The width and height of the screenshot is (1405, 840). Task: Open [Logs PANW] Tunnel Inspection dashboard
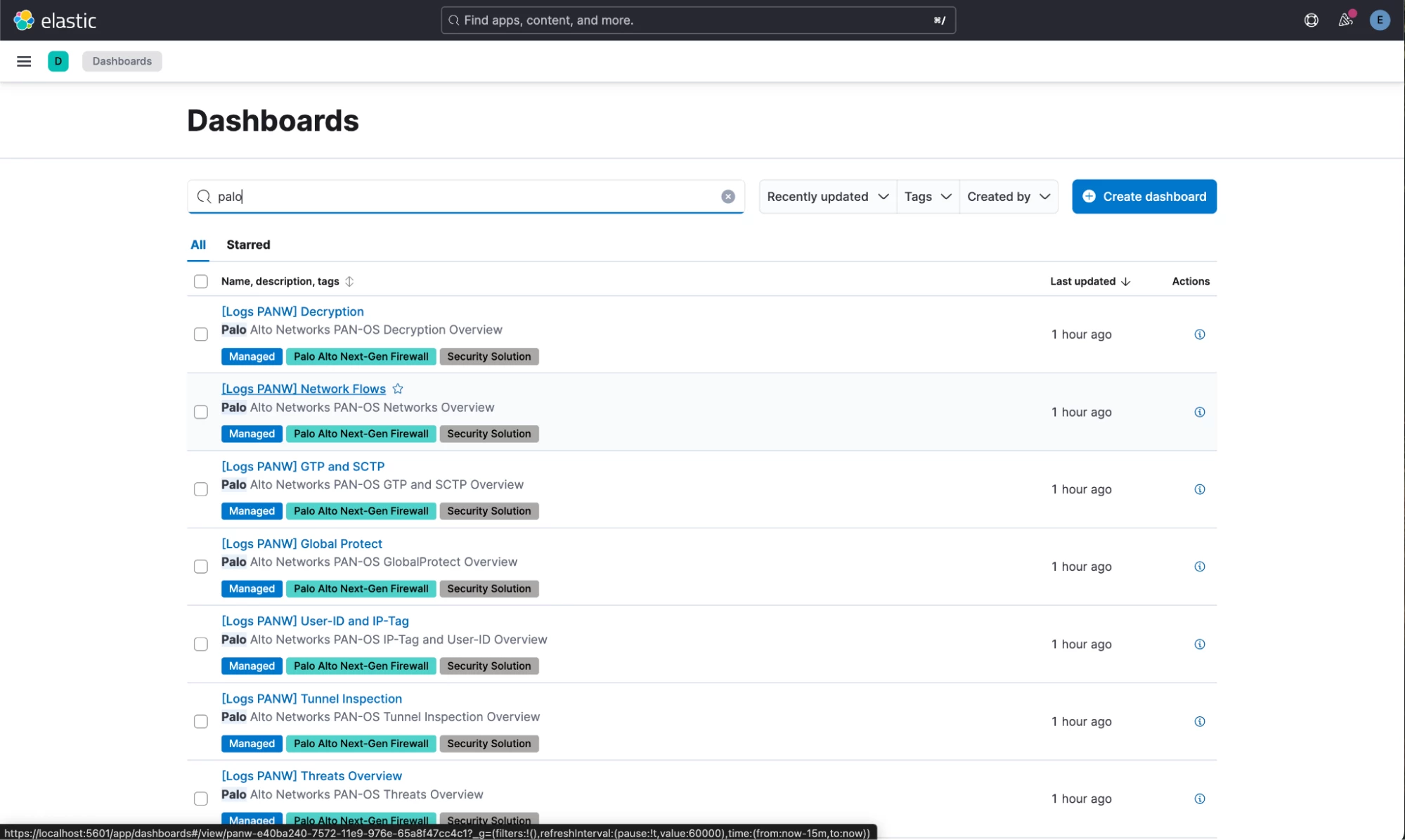click(x=311, y=699)
